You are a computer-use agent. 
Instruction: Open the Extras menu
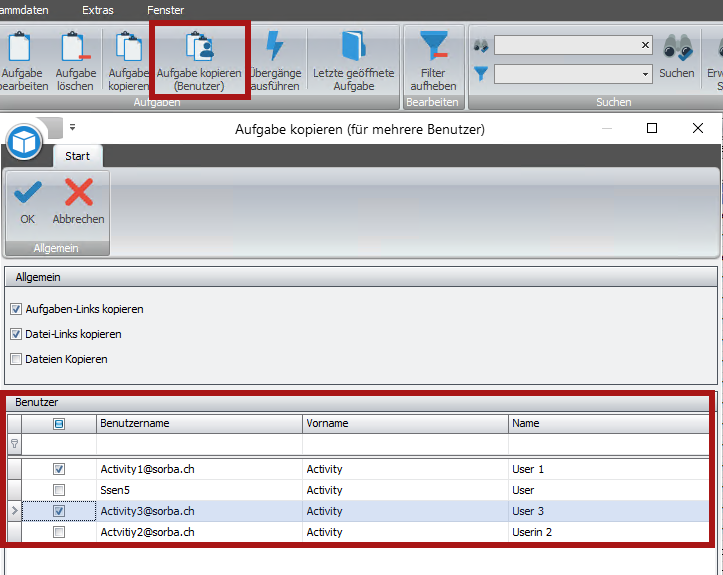pyautogui.click(x=98, y=10)
